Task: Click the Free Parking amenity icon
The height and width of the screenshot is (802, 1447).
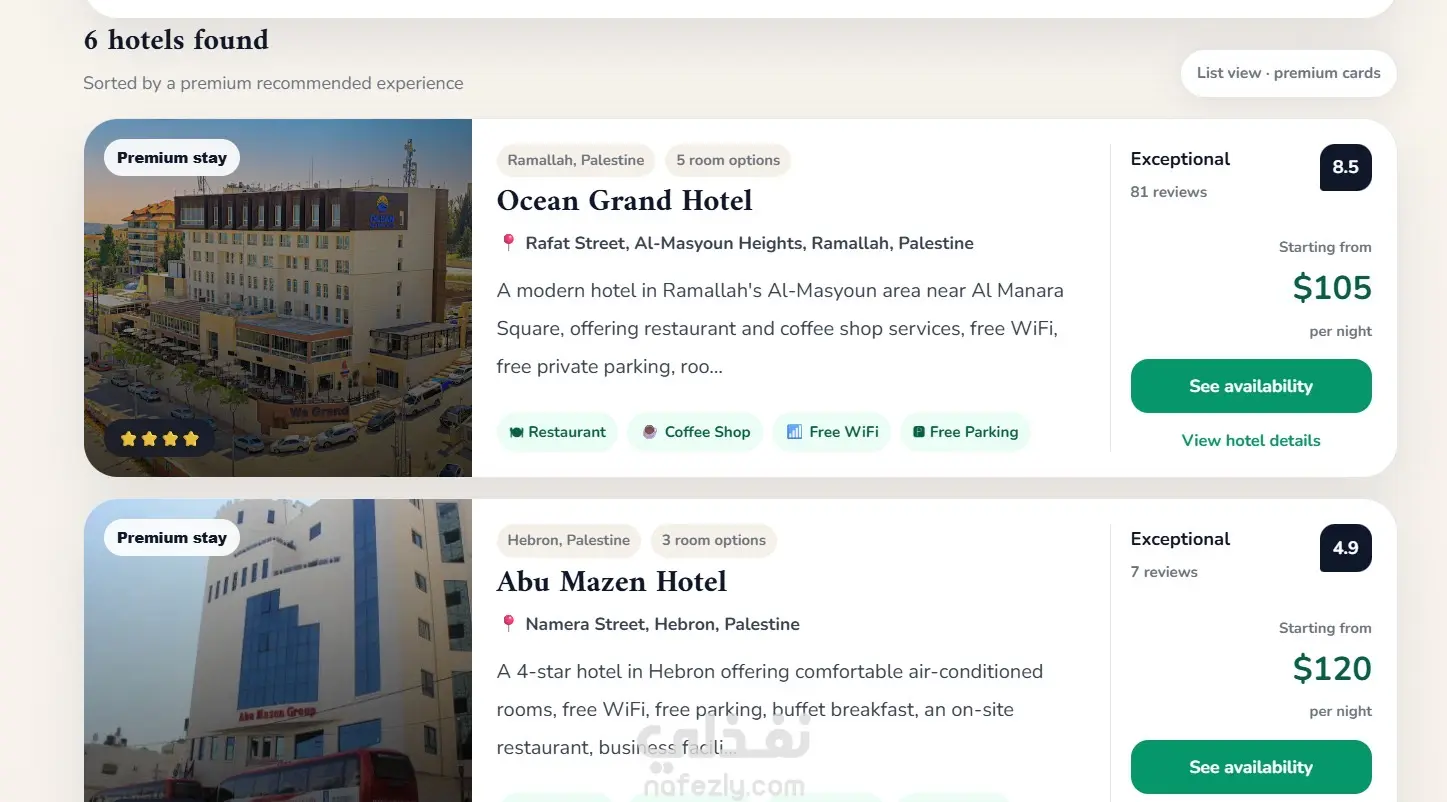Action: pos(919,432)
